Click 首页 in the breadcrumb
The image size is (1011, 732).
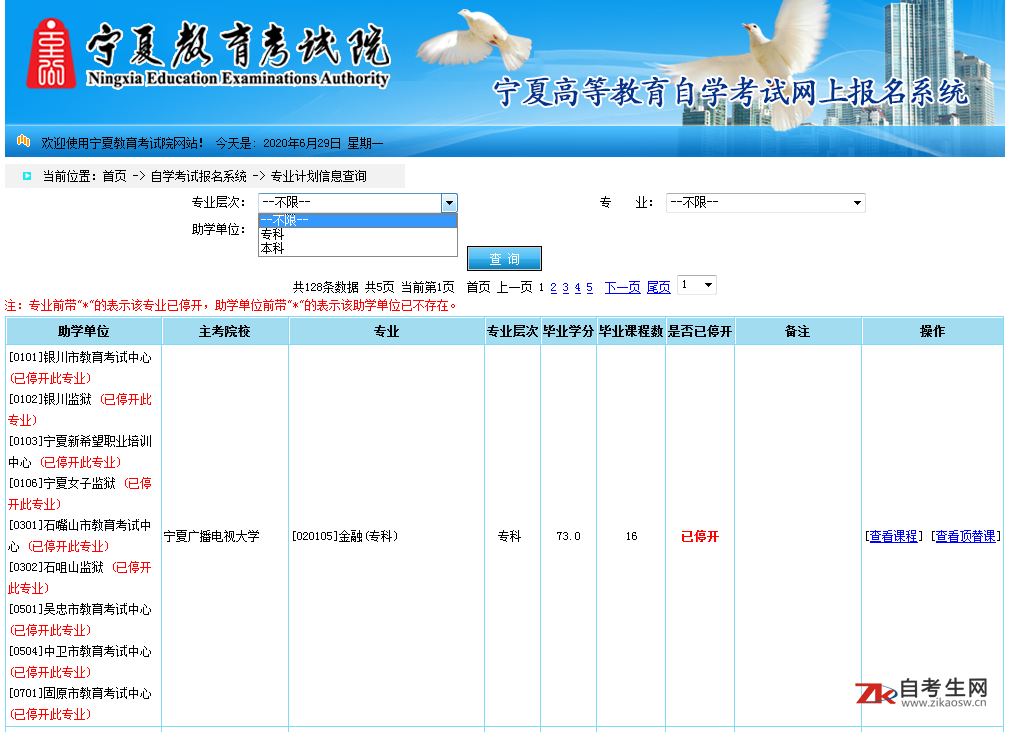tap(115, 176)
